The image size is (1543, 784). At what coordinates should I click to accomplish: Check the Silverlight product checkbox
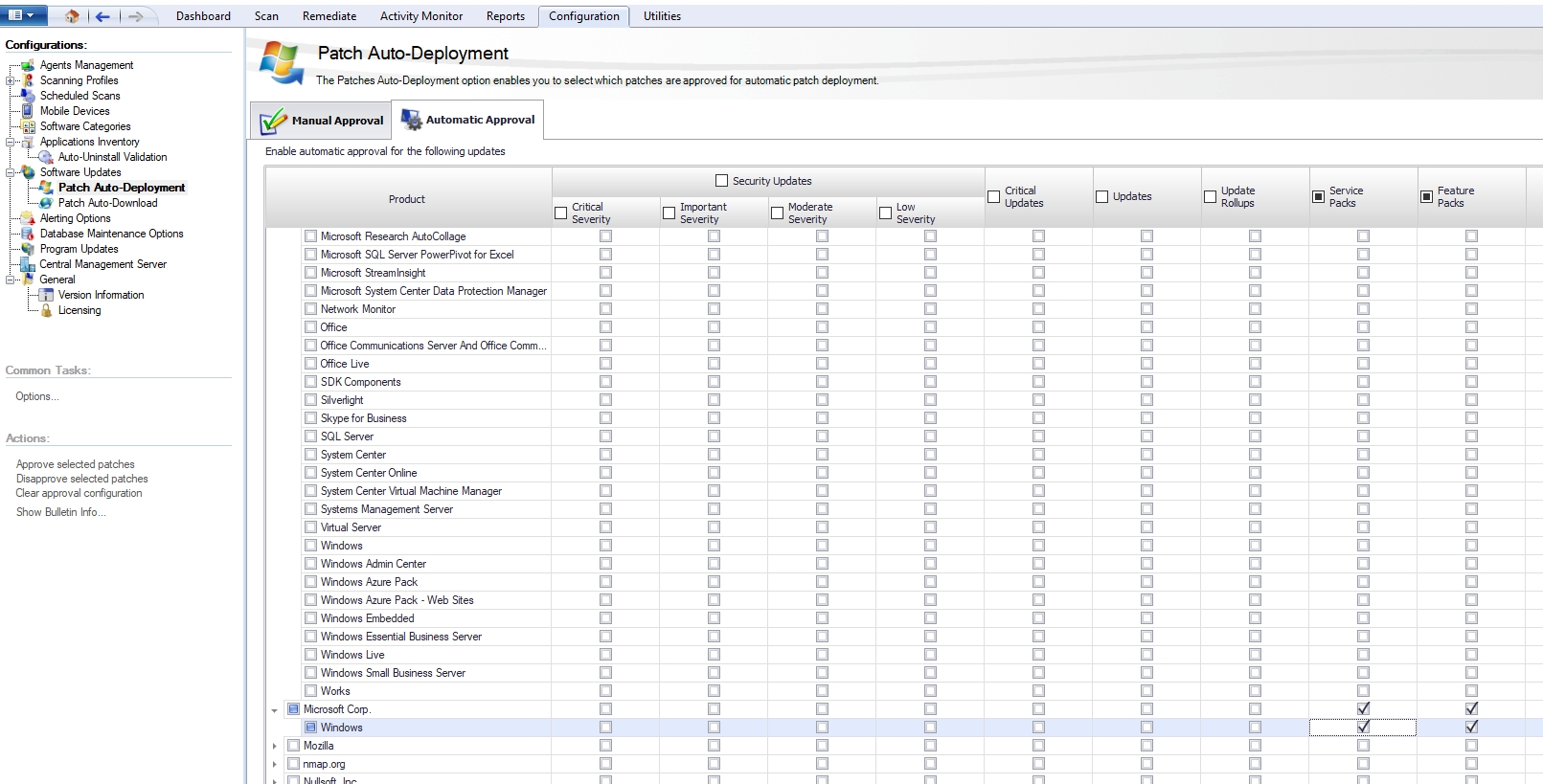[x=310, y=400]
